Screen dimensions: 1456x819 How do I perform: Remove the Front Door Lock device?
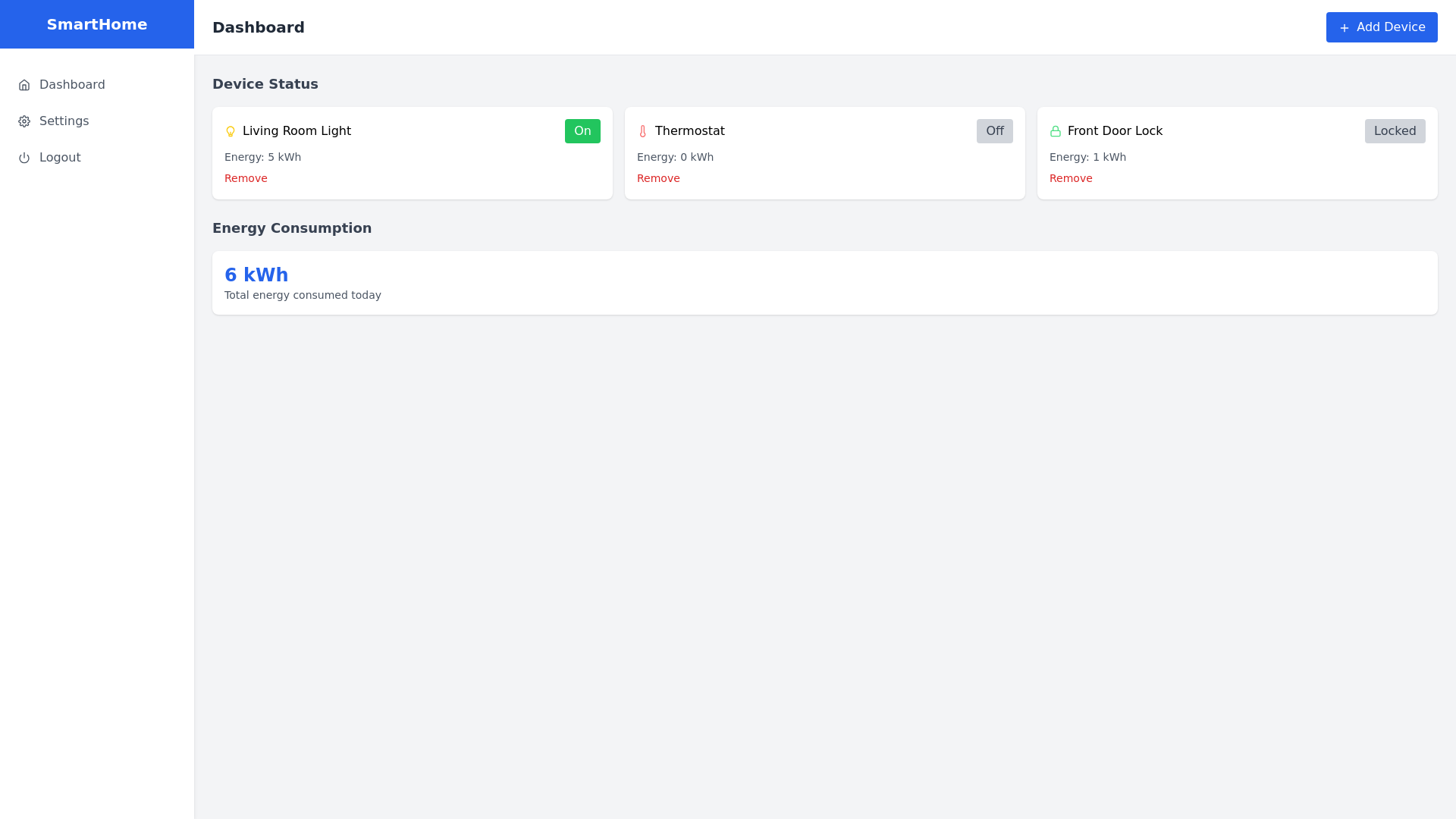tap(1071, 178)
